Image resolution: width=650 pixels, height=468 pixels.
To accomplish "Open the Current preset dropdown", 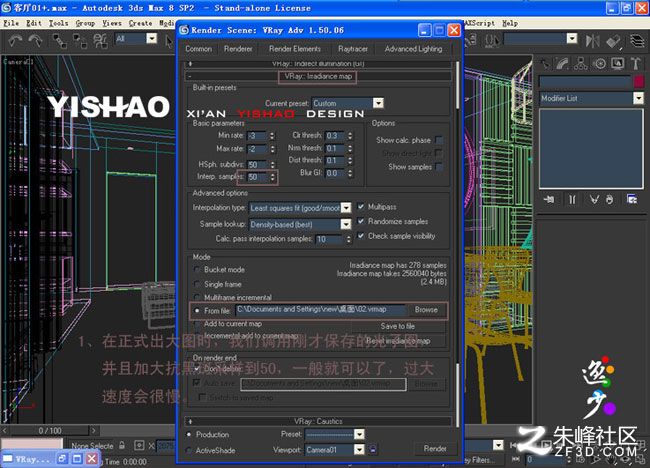I will point(378,103).
